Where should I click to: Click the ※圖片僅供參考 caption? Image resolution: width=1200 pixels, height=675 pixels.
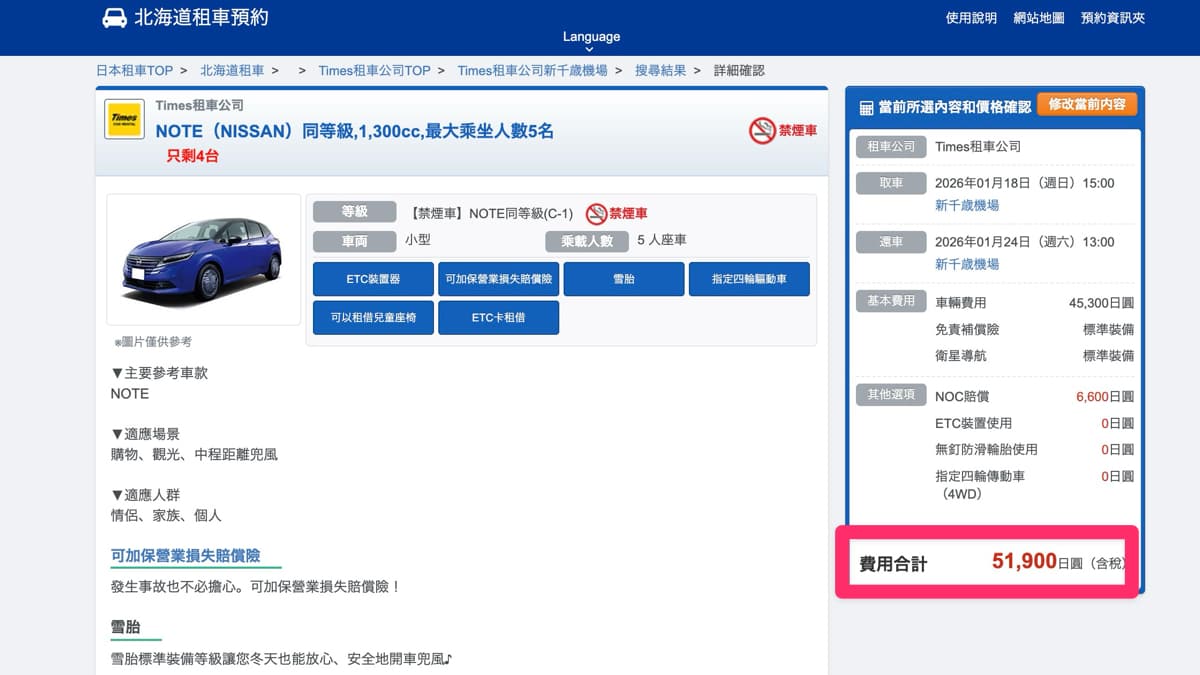coord(152,342)
